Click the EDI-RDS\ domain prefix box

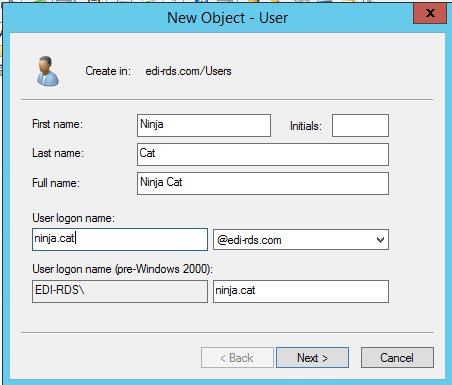(x=120, y=291)
